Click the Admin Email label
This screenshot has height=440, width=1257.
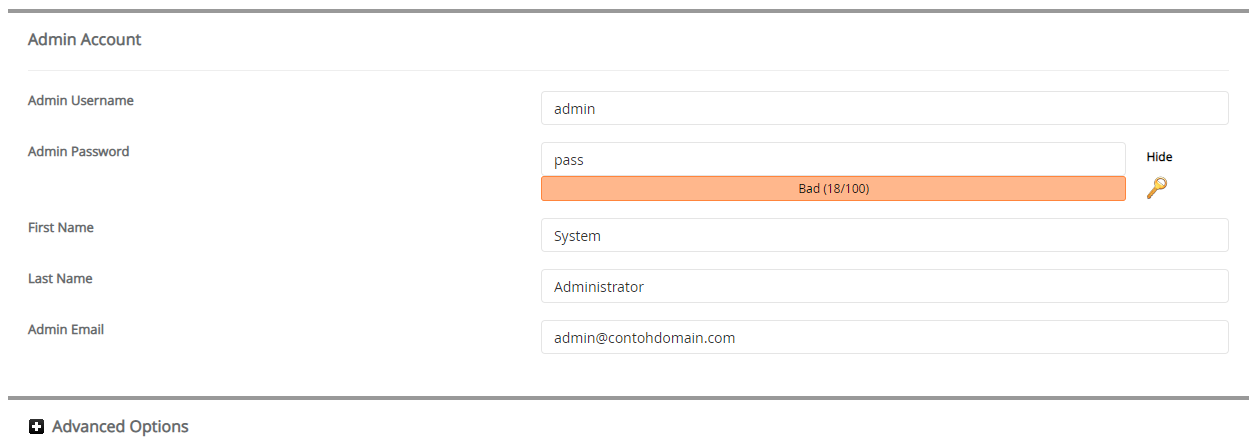[66, 330]
